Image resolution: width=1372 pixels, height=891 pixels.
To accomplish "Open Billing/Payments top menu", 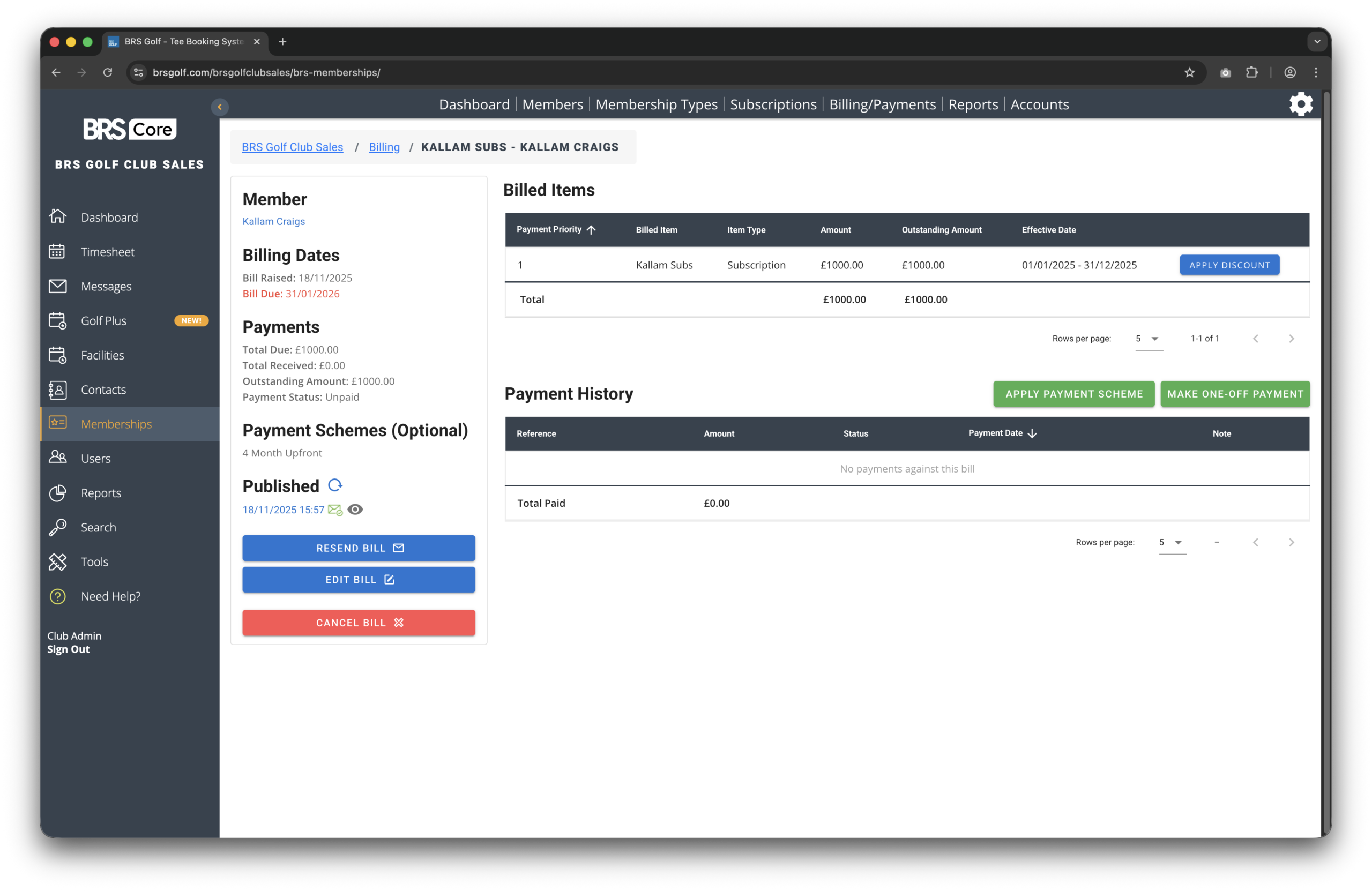I will click(x=882, y=104).
